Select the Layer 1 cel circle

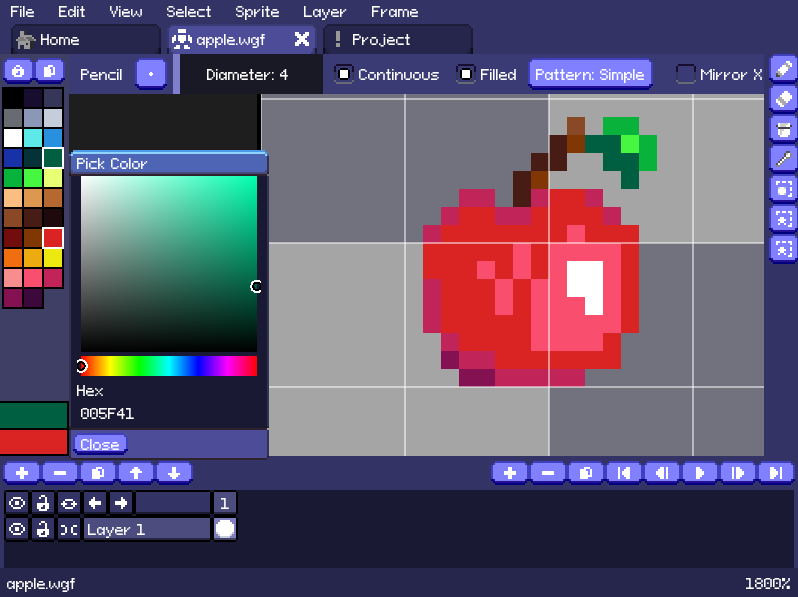[224, 529]
